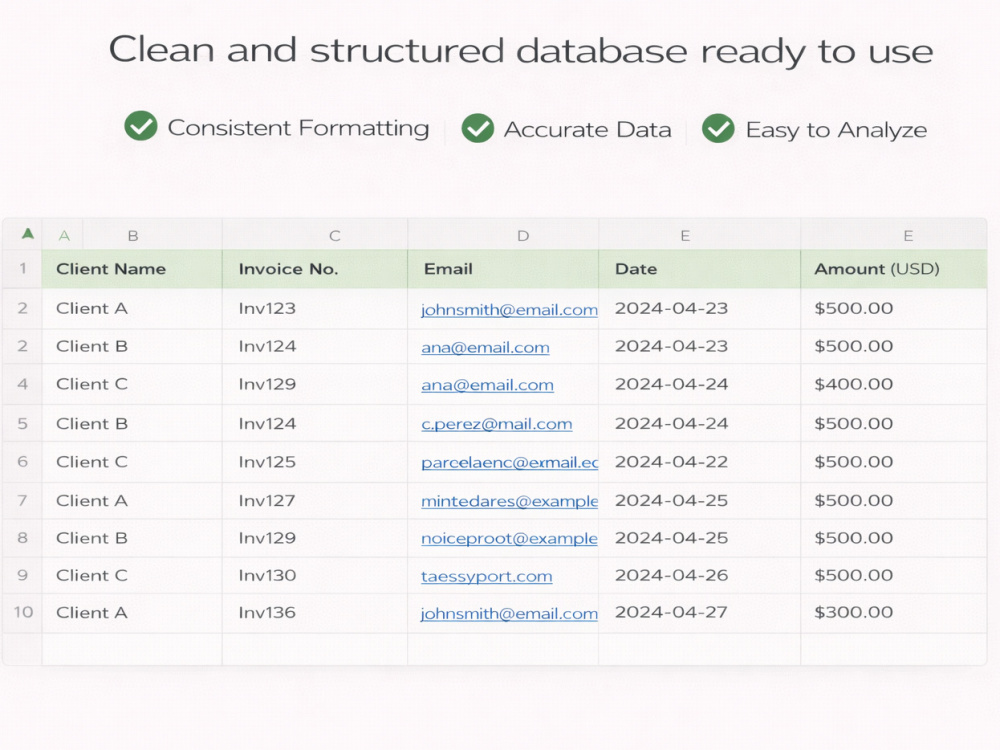
Task: Select the Client Name header cell
Action: point(132,269)
